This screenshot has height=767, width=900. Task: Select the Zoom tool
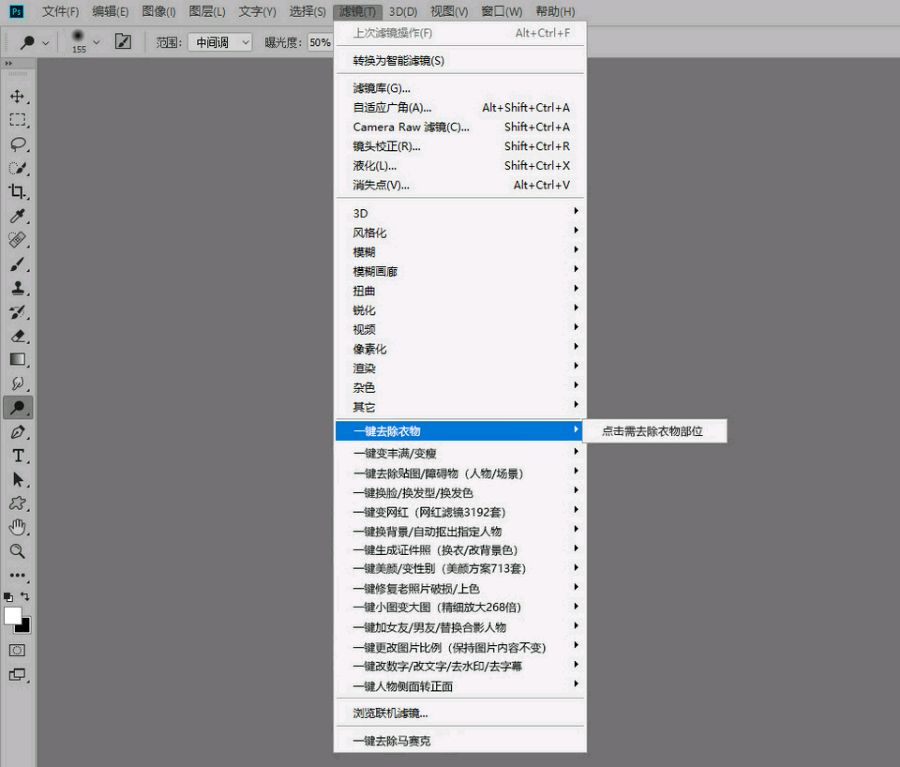(17, 551)
